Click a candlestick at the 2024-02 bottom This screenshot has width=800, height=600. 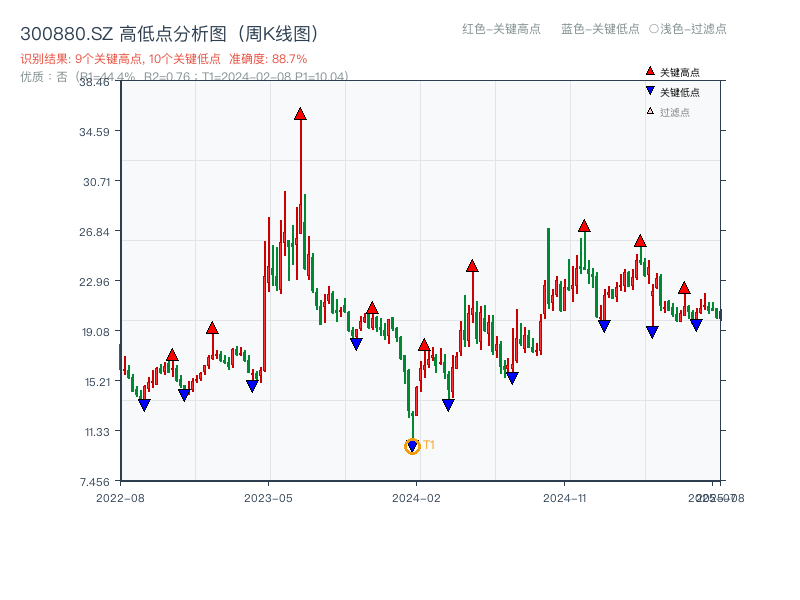point(414,420)
